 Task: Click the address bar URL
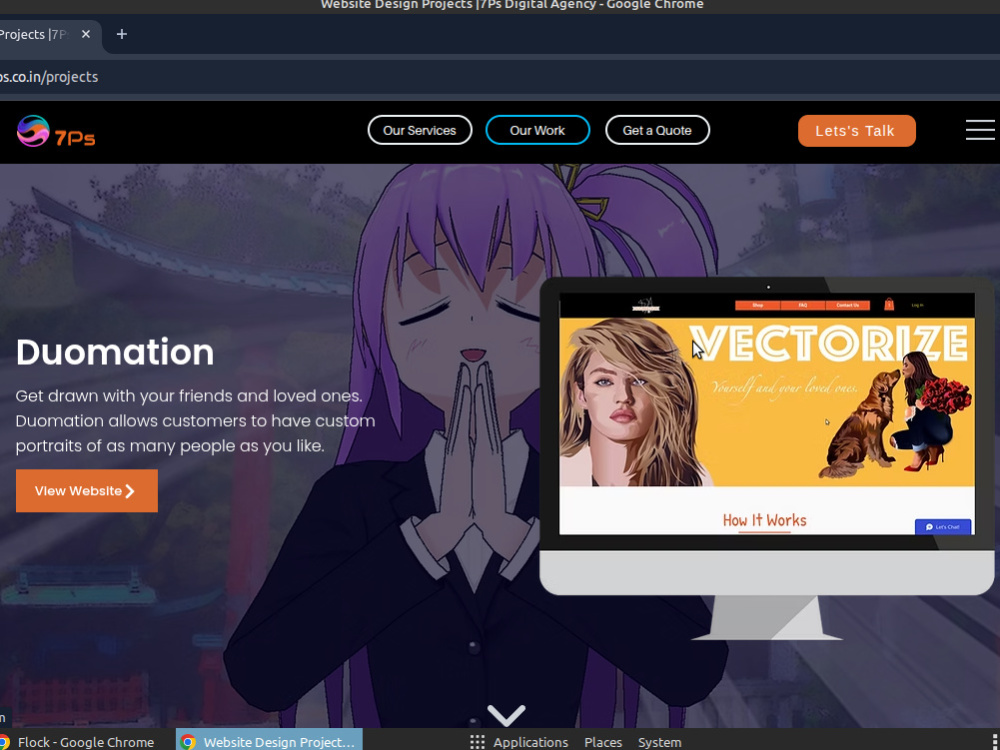click(x=49, y=77)
